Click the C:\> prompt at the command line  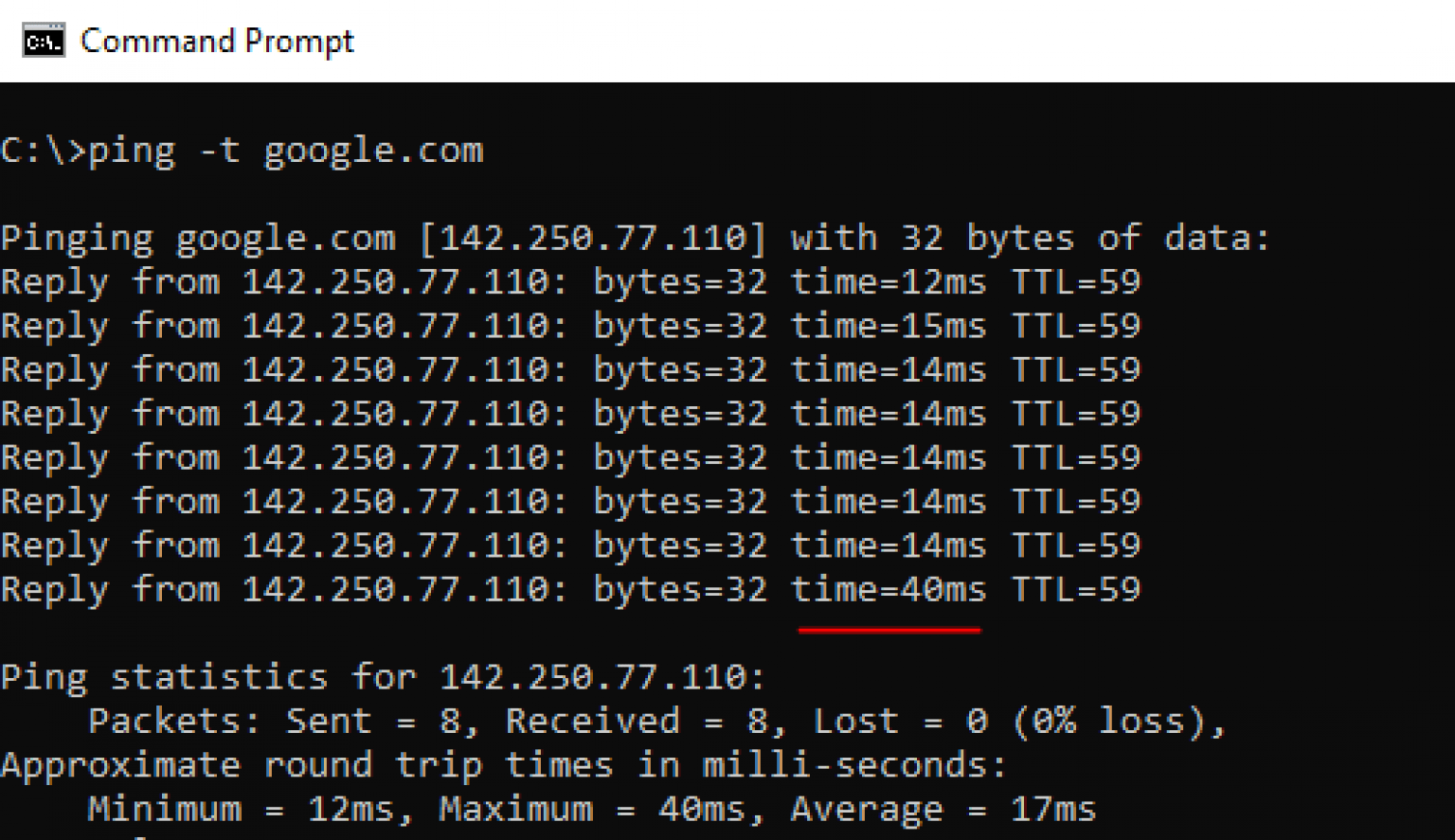[x=43, y=151]
